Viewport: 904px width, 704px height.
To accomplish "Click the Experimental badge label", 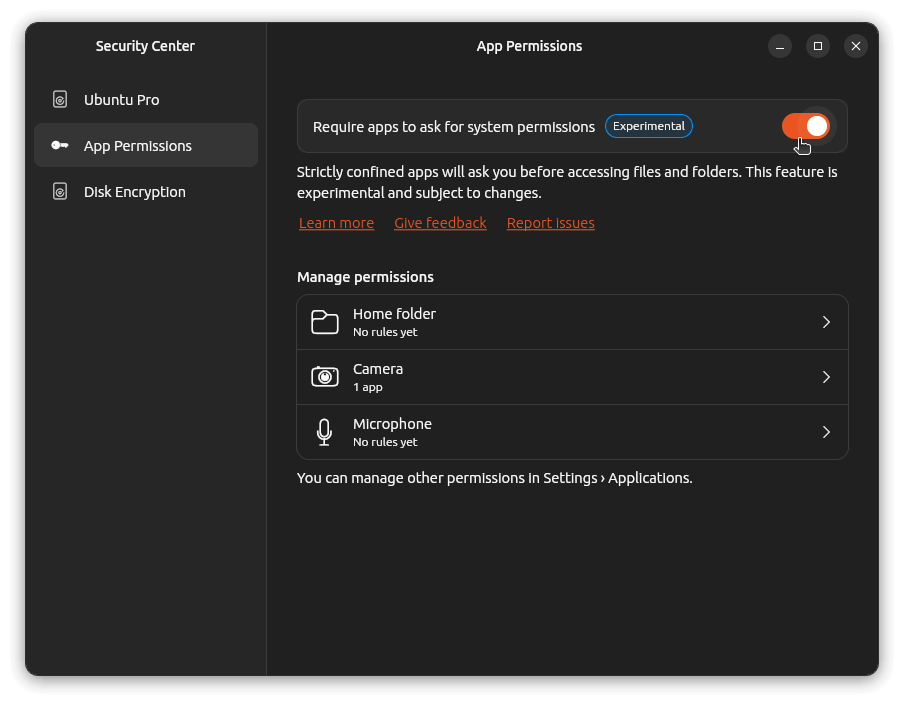I will 649,126.
